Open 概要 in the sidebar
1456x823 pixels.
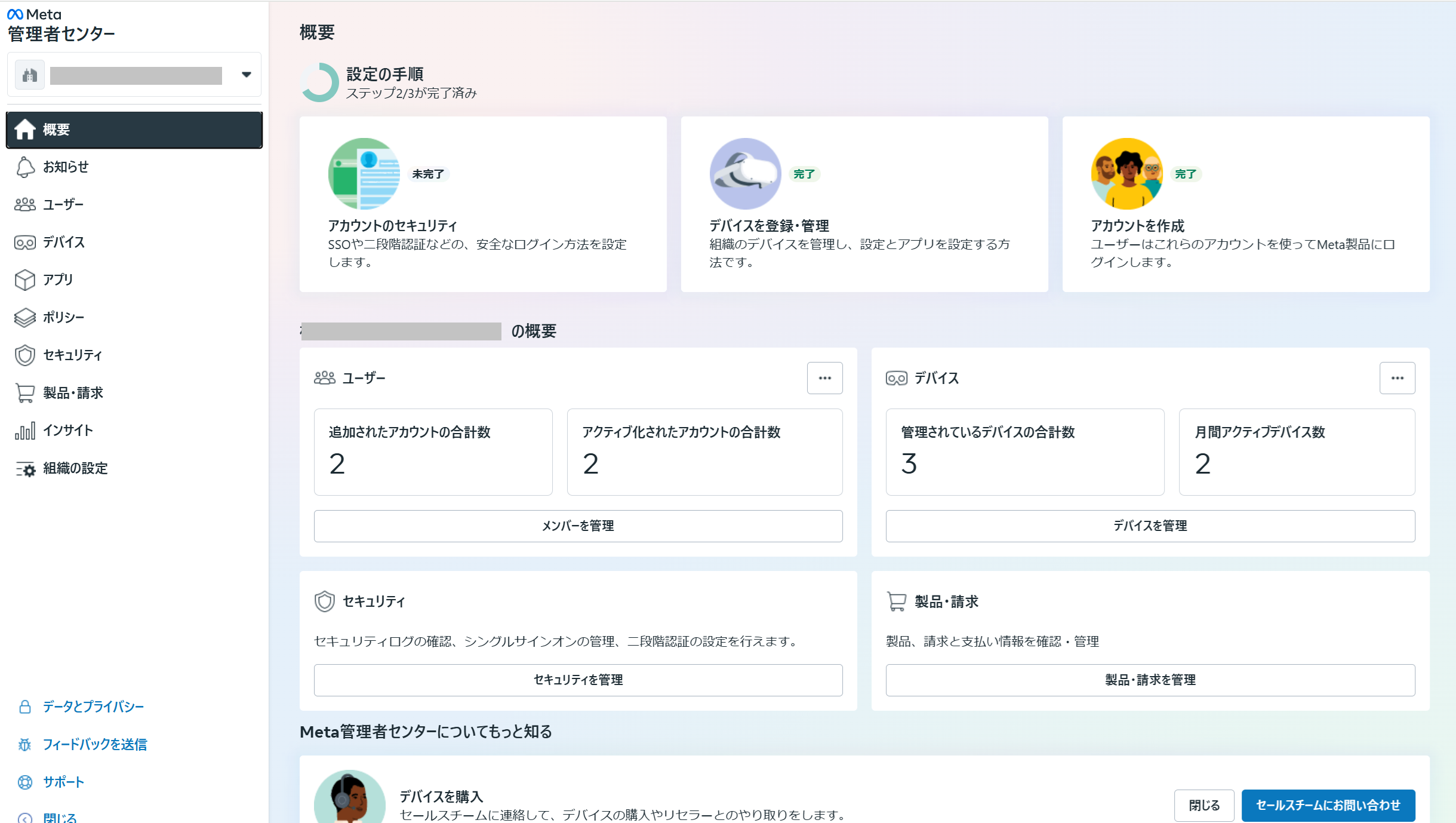tap(134, 130)
